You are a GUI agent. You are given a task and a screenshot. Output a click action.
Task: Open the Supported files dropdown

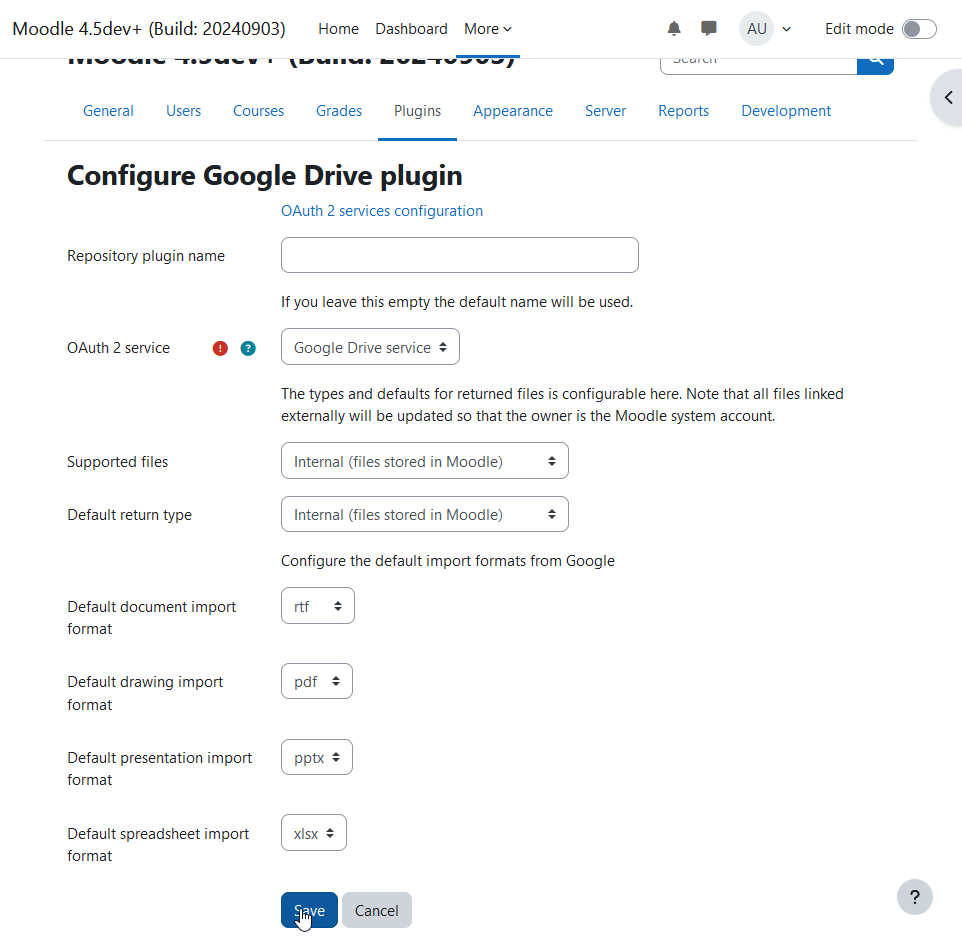click(x=425, y=461)
